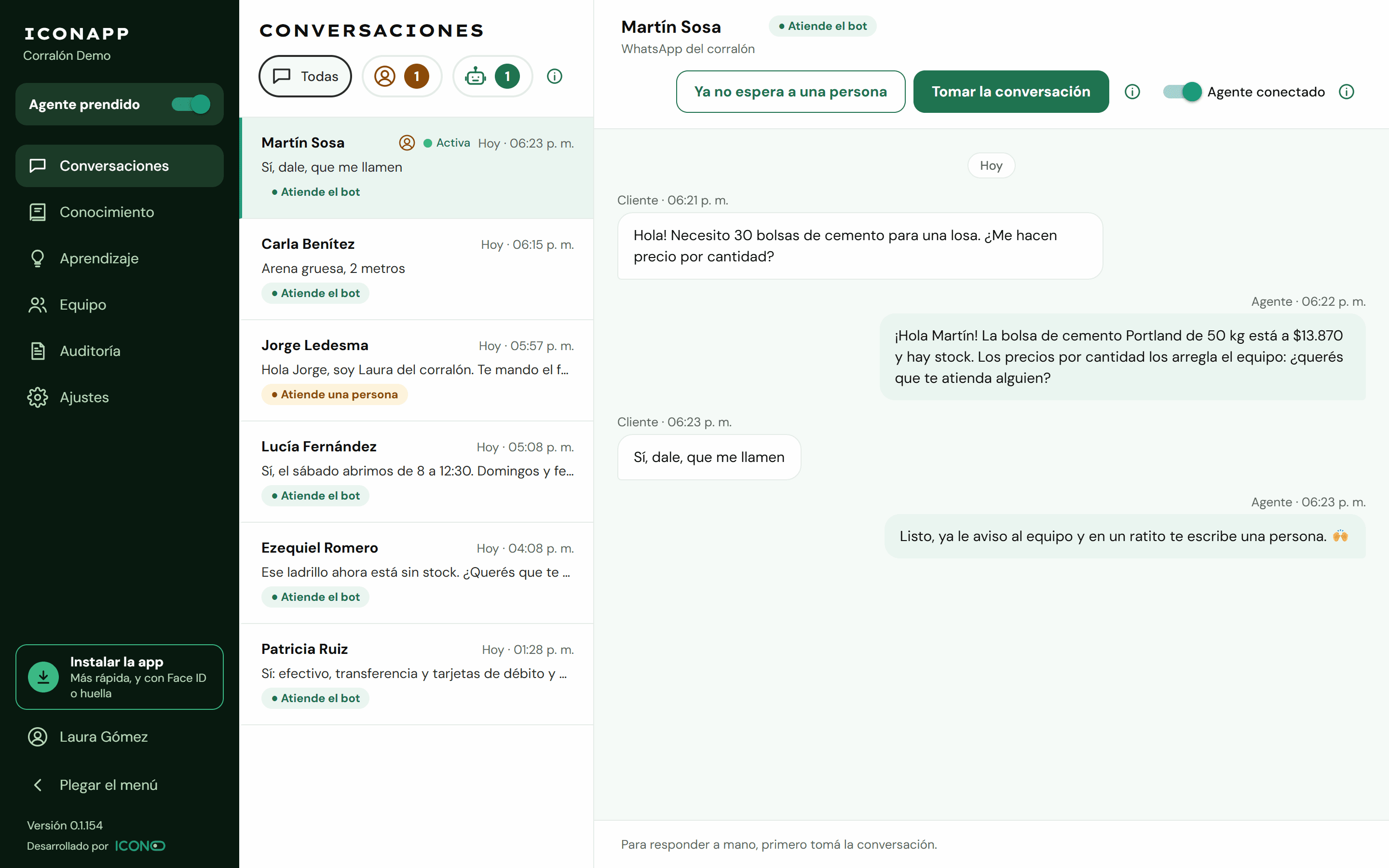This screenshot has width=1389, height=868.
Task: Click the info icon beside Agente conectado
Action: [x=1346, y=92]
